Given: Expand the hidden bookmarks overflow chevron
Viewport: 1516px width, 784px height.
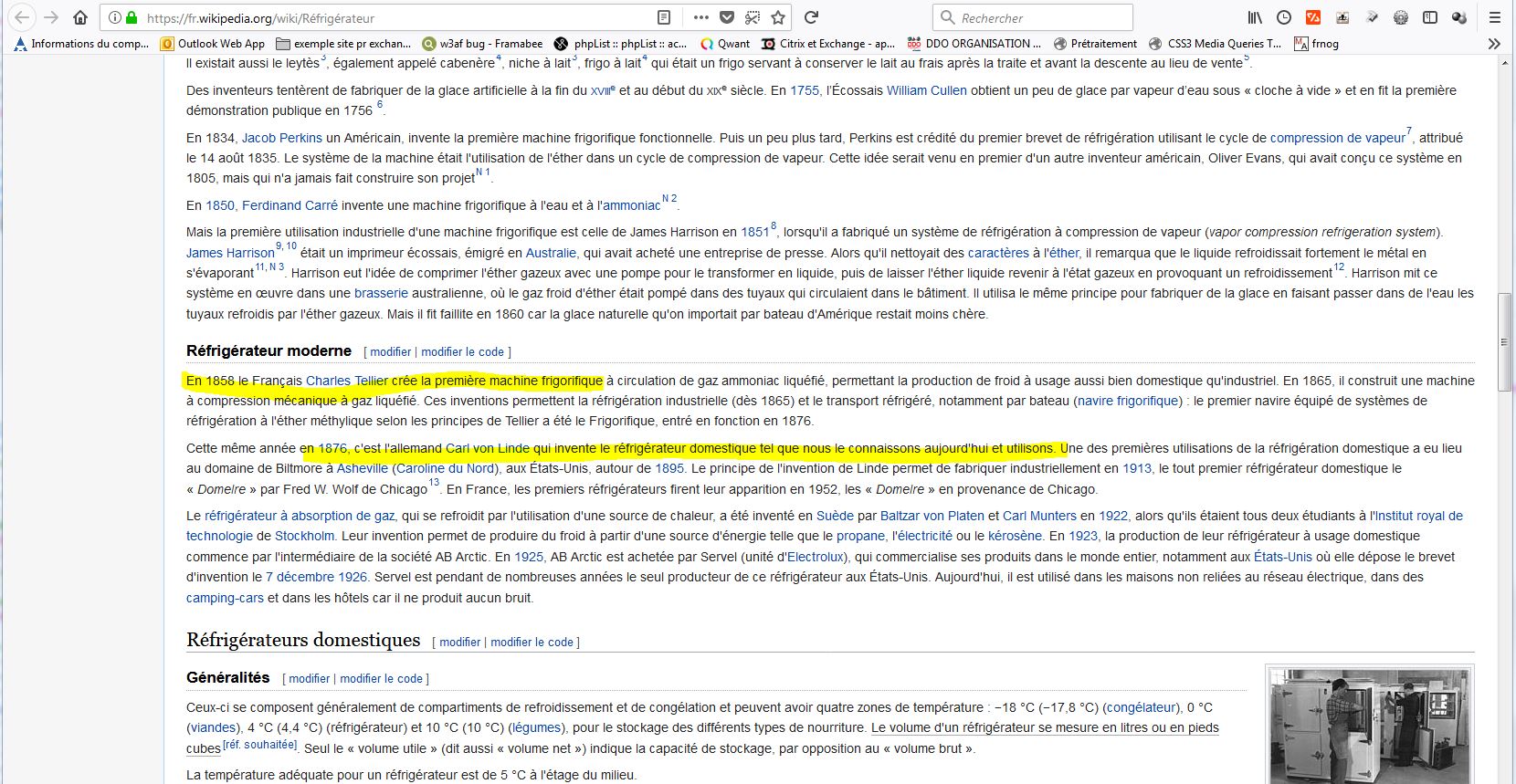Looking at the screenshot, I should 1494,43.
